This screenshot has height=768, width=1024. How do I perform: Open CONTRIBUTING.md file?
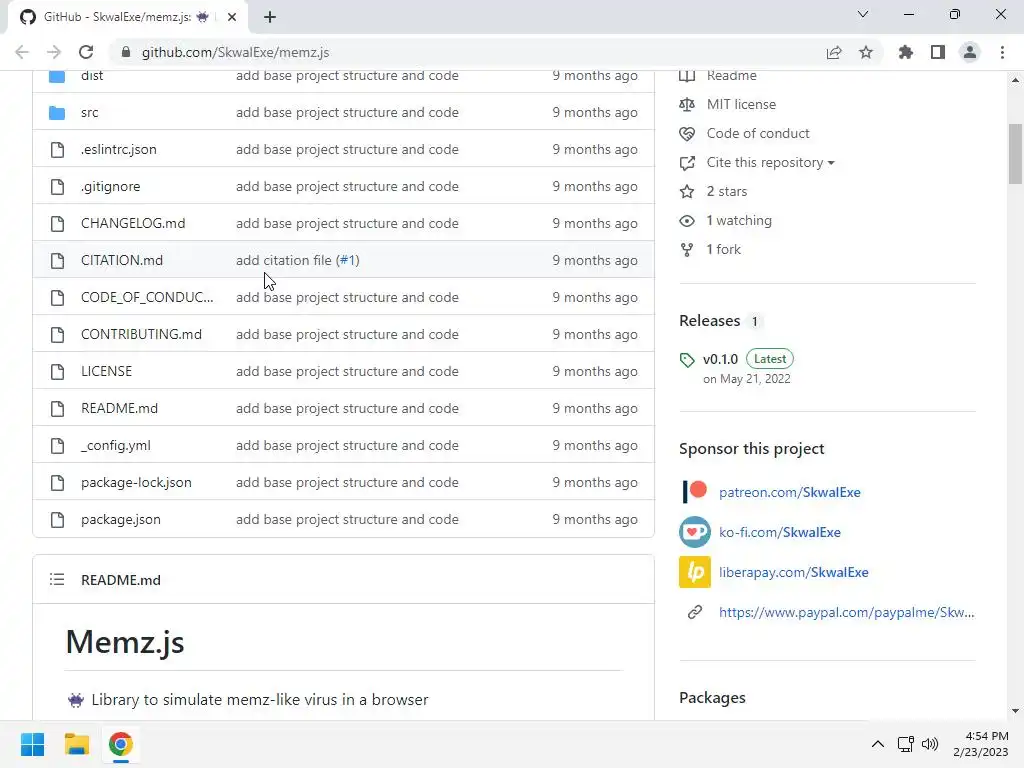coord(141,334)
